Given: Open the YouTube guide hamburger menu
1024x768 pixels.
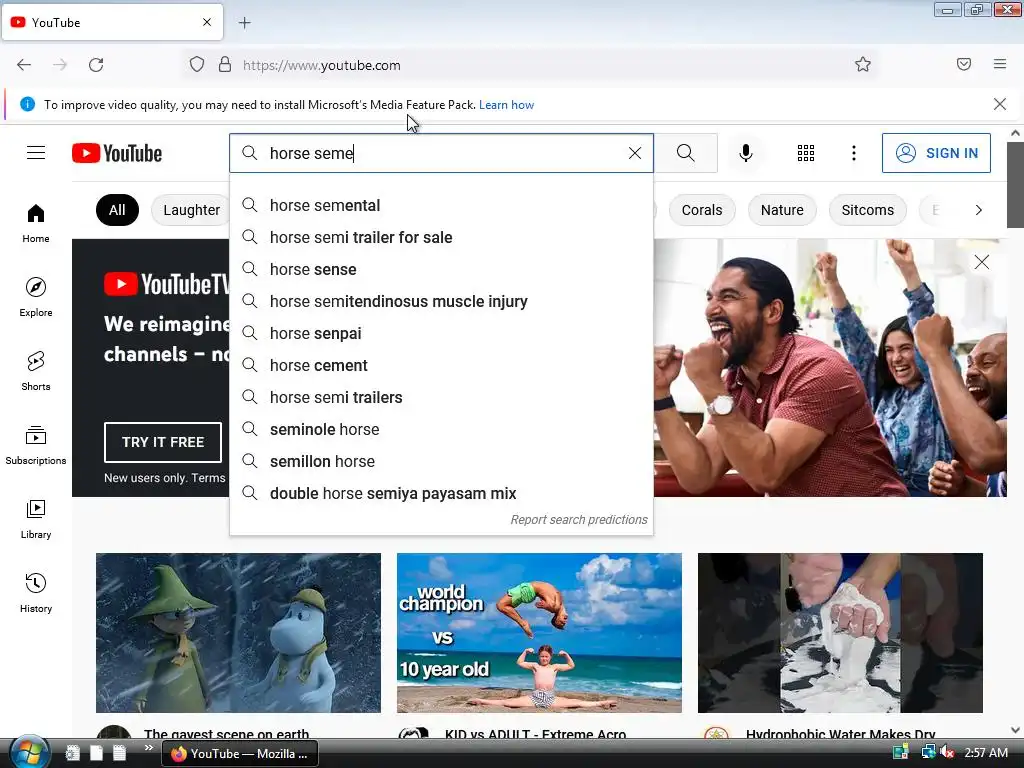Looking at the screenshot, I should [36, 153].
